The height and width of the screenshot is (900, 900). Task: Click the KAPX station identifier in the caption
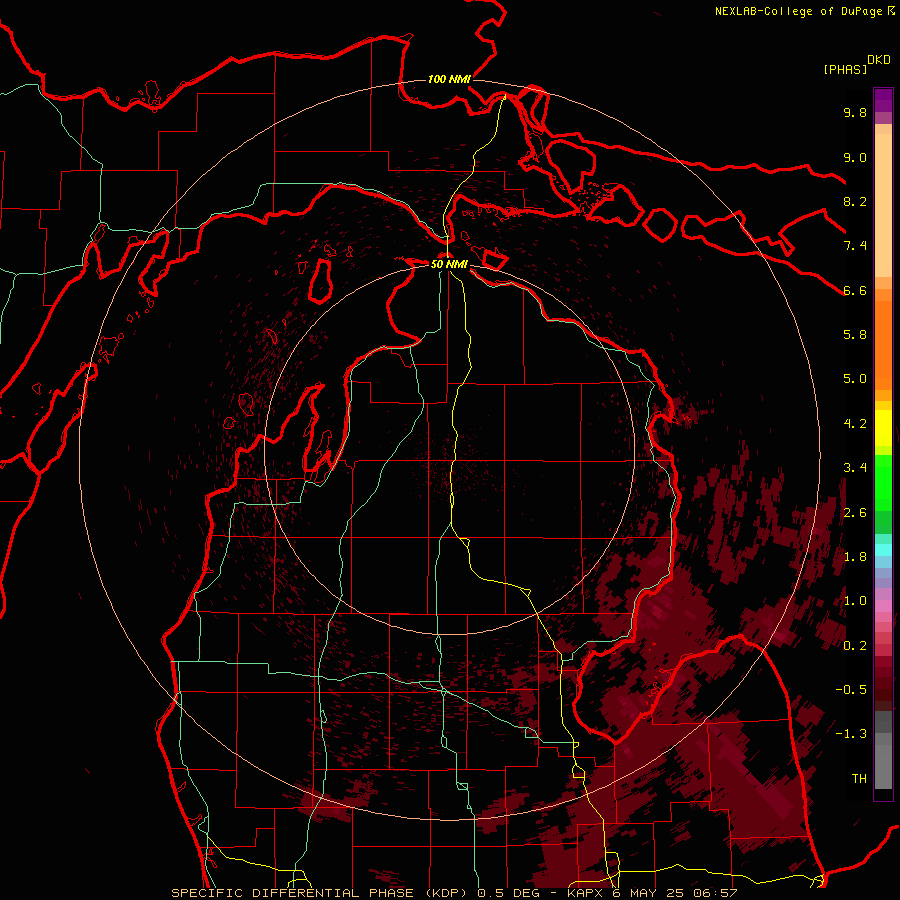[585, 893]
